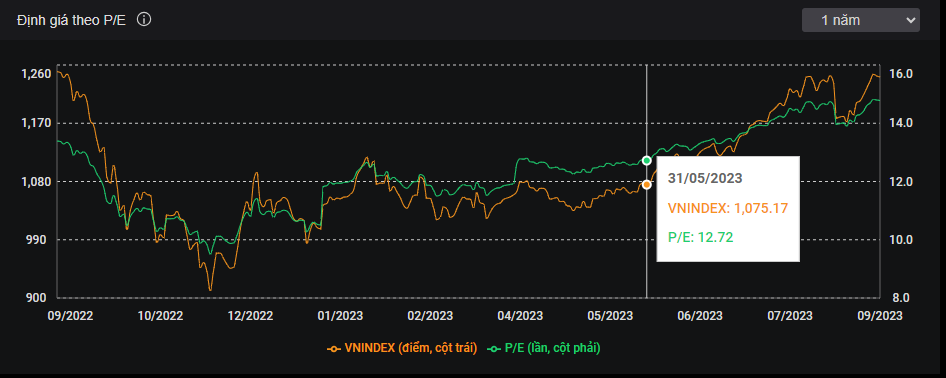946x378 pixels.
Task: Click the x-axis label '09/2023'
Action: (880, 316)
